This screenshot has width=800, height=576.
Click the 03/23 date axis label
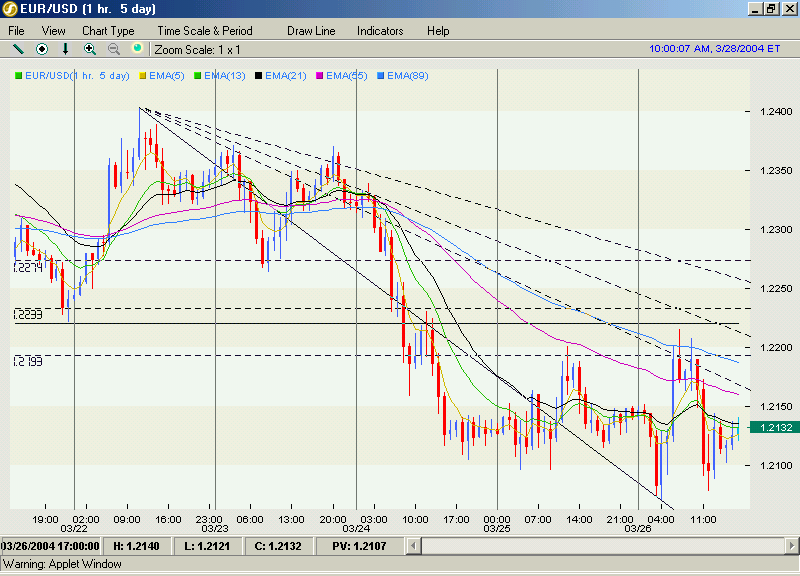click(x=215, y=529)
